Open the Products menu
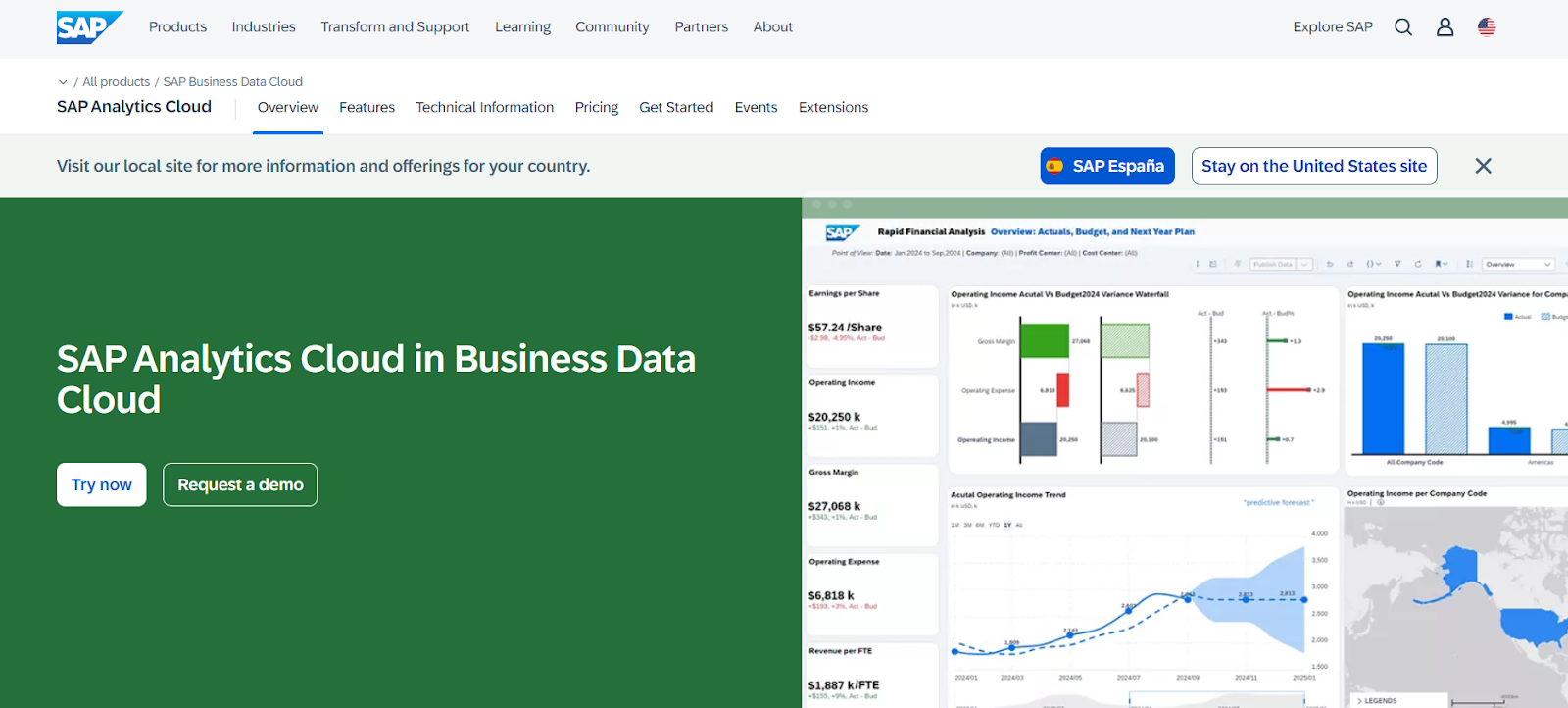1568x708 pixels. pyautogui.click(x=177, y=27)
